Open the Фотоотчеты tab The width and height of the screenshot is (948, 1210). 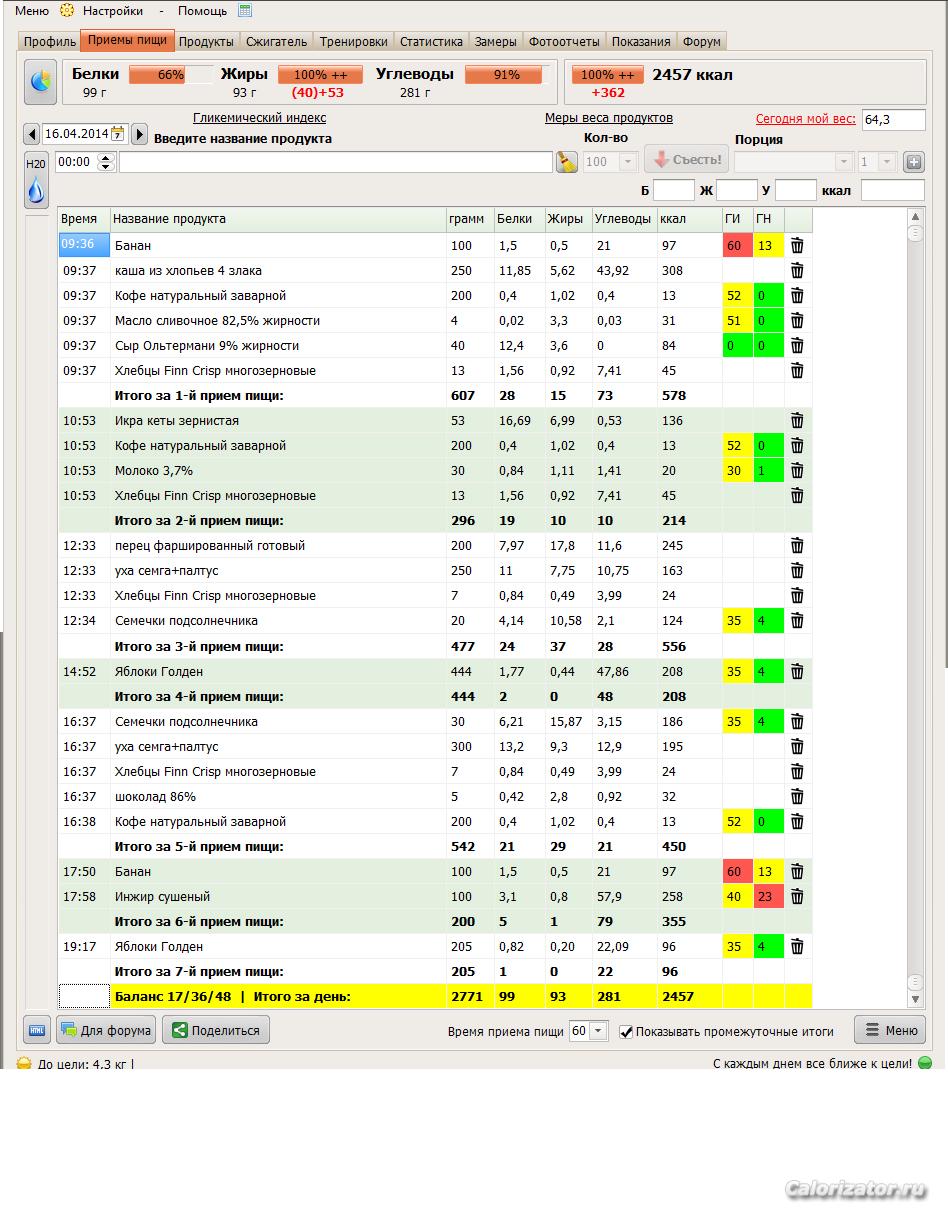(x=564, y=42)
